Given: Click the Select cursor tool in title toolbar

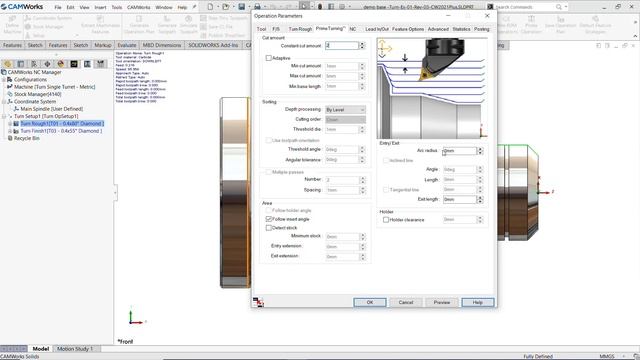Looking at the screenshot, I should pos(304,7).
